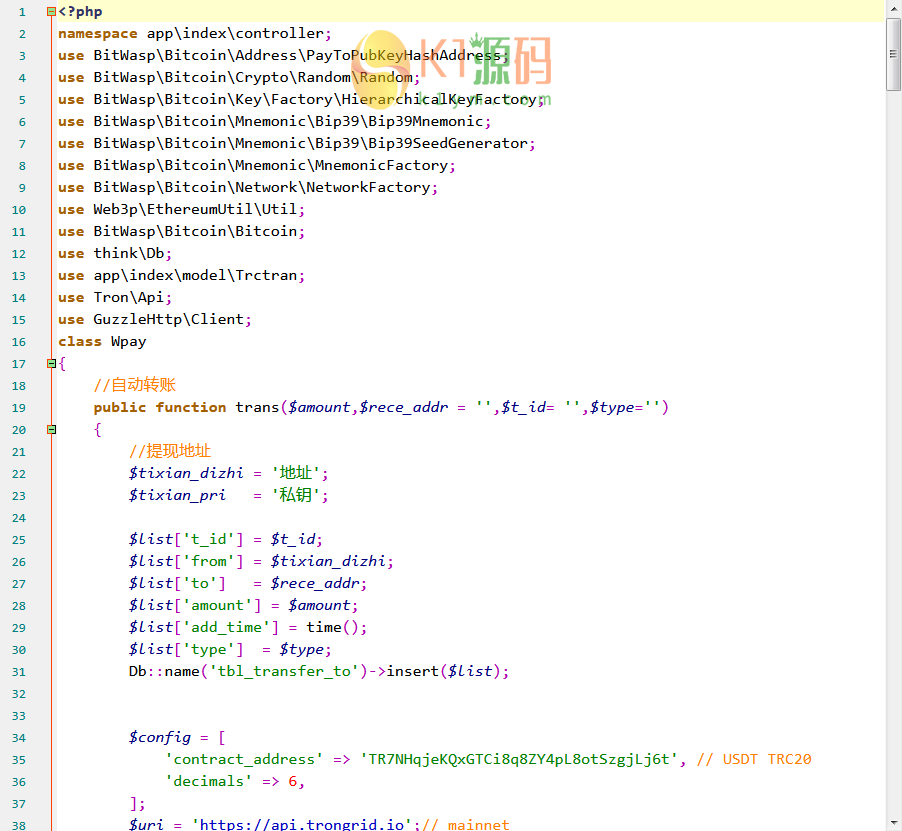Click the 'namespace' keyword on line 2
Viewport: 902px width, 831px height.
98,34
